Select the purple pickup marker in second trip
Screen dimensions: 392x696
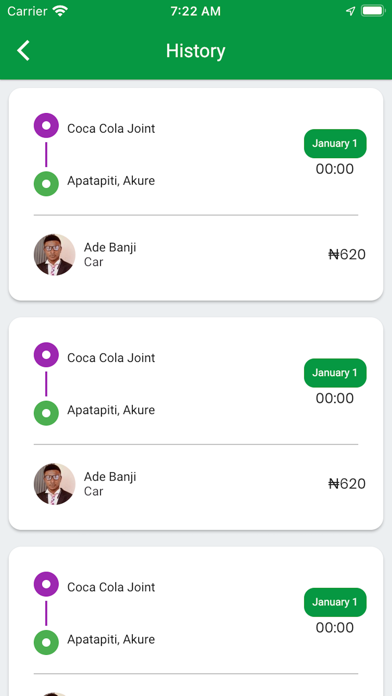coord(46,355)
